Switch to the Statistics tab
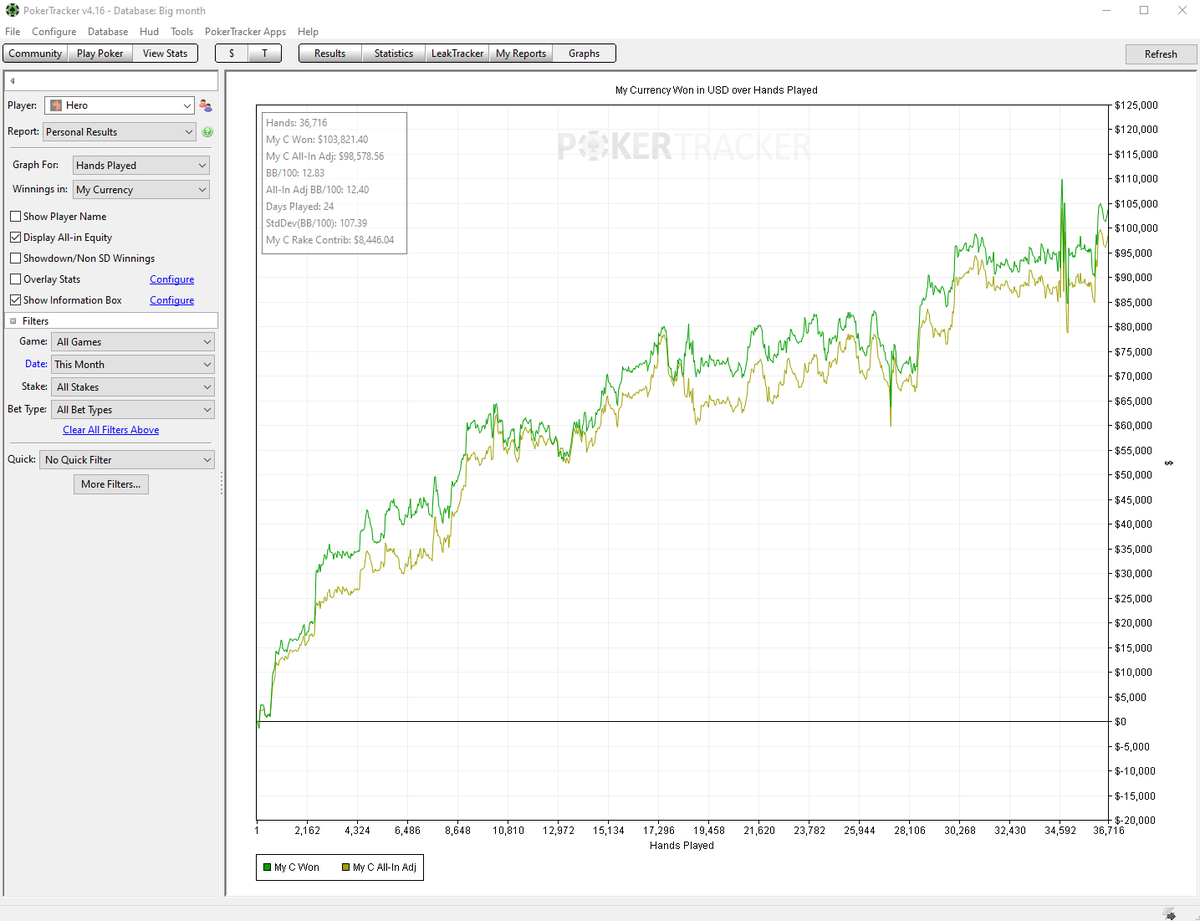The height and width of the screenshot is (921, 1200). 394,53
